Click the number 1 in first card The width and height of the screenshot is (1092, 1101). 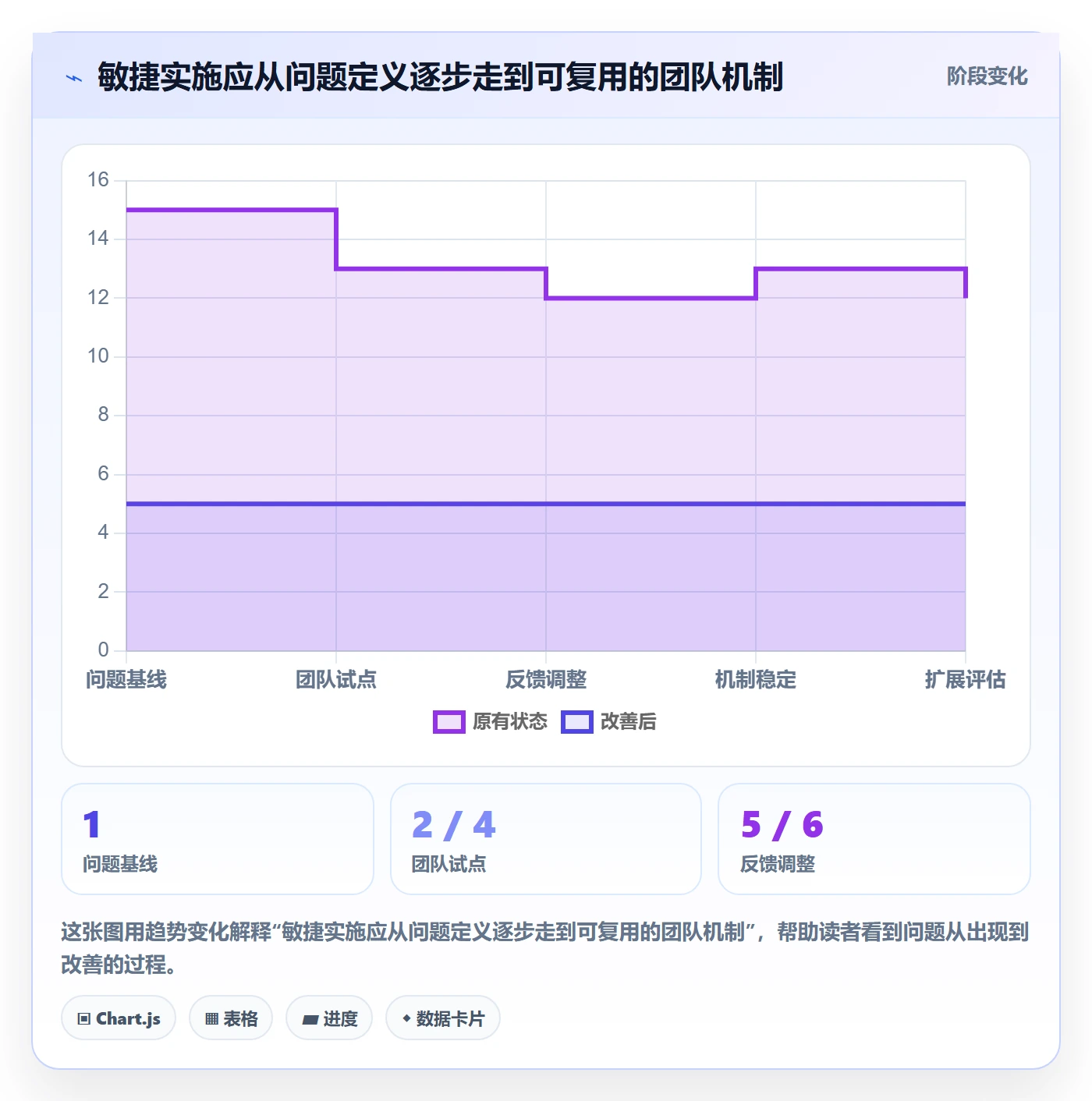92,825
